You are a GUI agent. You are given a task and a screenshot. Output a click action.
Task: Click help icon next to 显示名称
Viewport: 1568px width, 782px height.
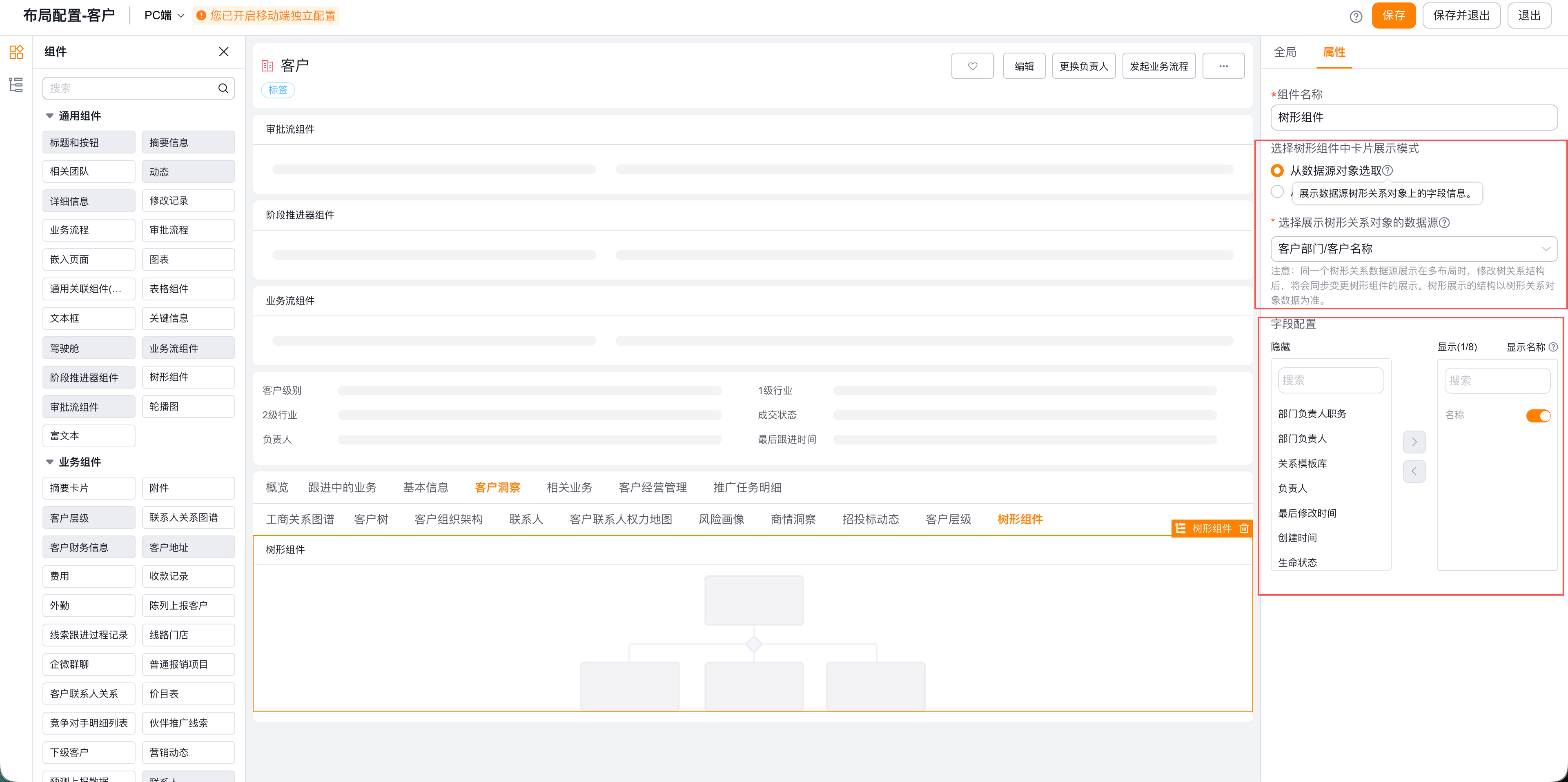(1553, 347)
